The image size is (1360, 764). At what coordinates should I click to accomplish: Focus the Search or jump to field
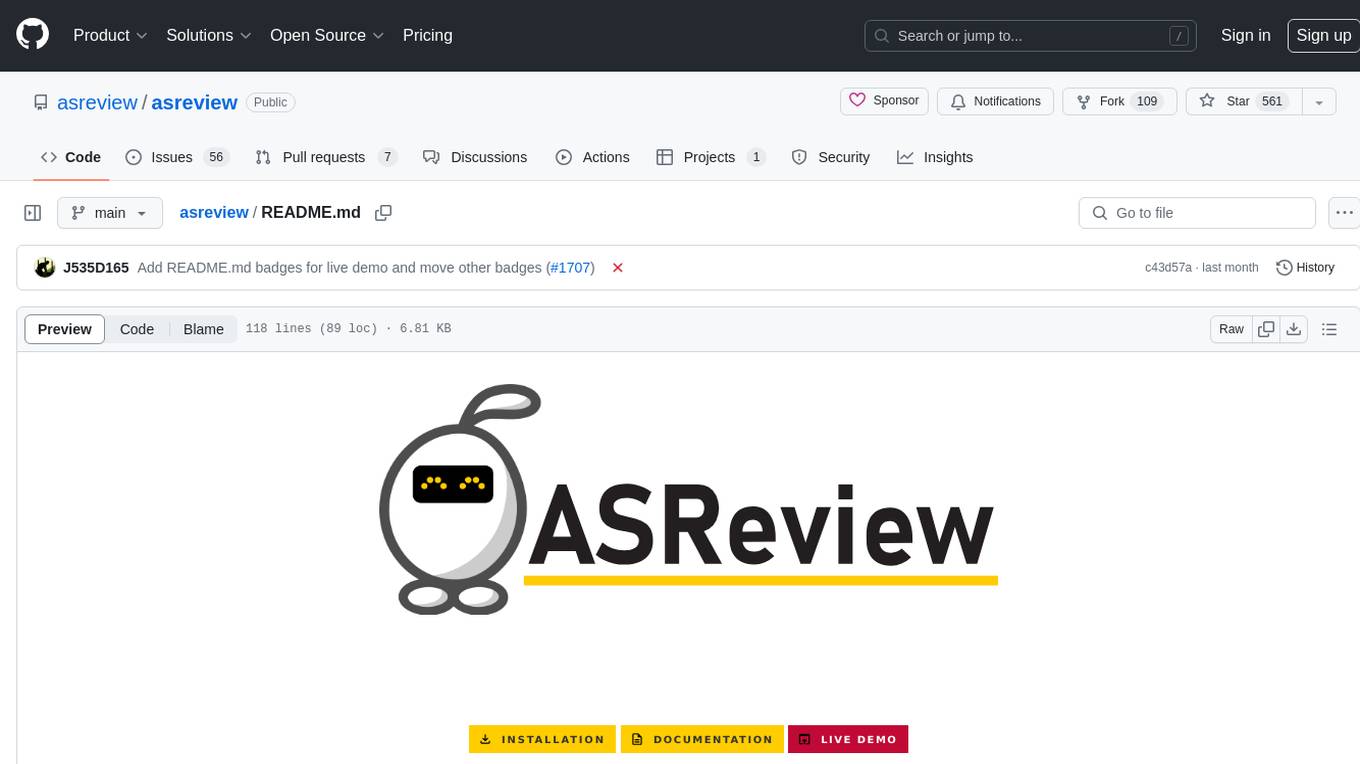[1032, 36]
